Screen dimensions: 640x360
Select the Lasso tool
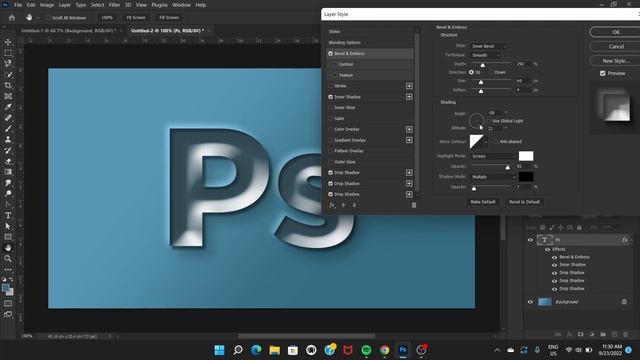[8, 64]
